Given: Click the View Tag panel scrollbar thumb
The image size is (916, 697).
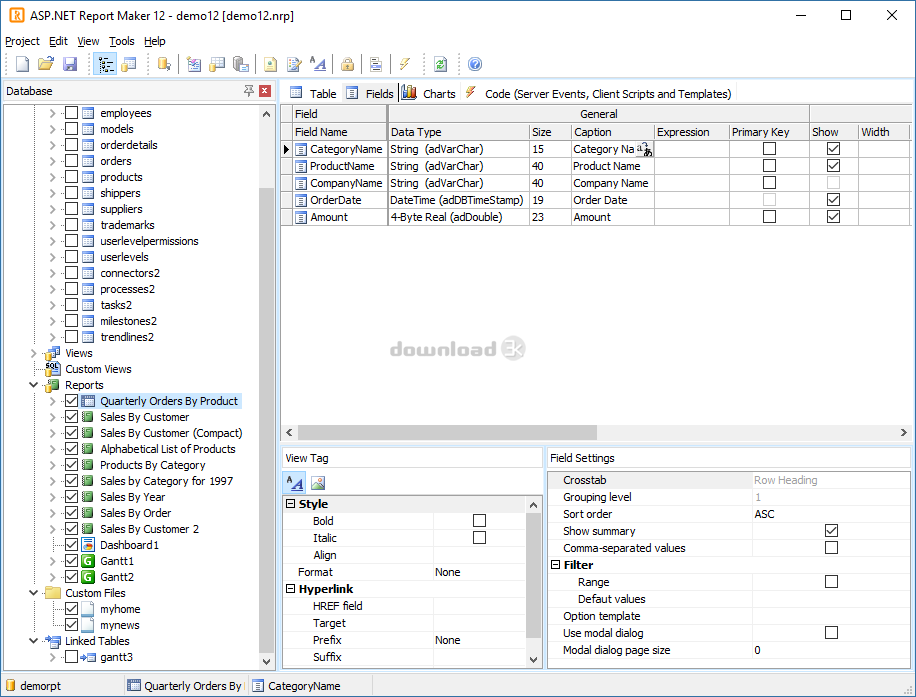Looking at the screenshot, I should click(533, 575).
